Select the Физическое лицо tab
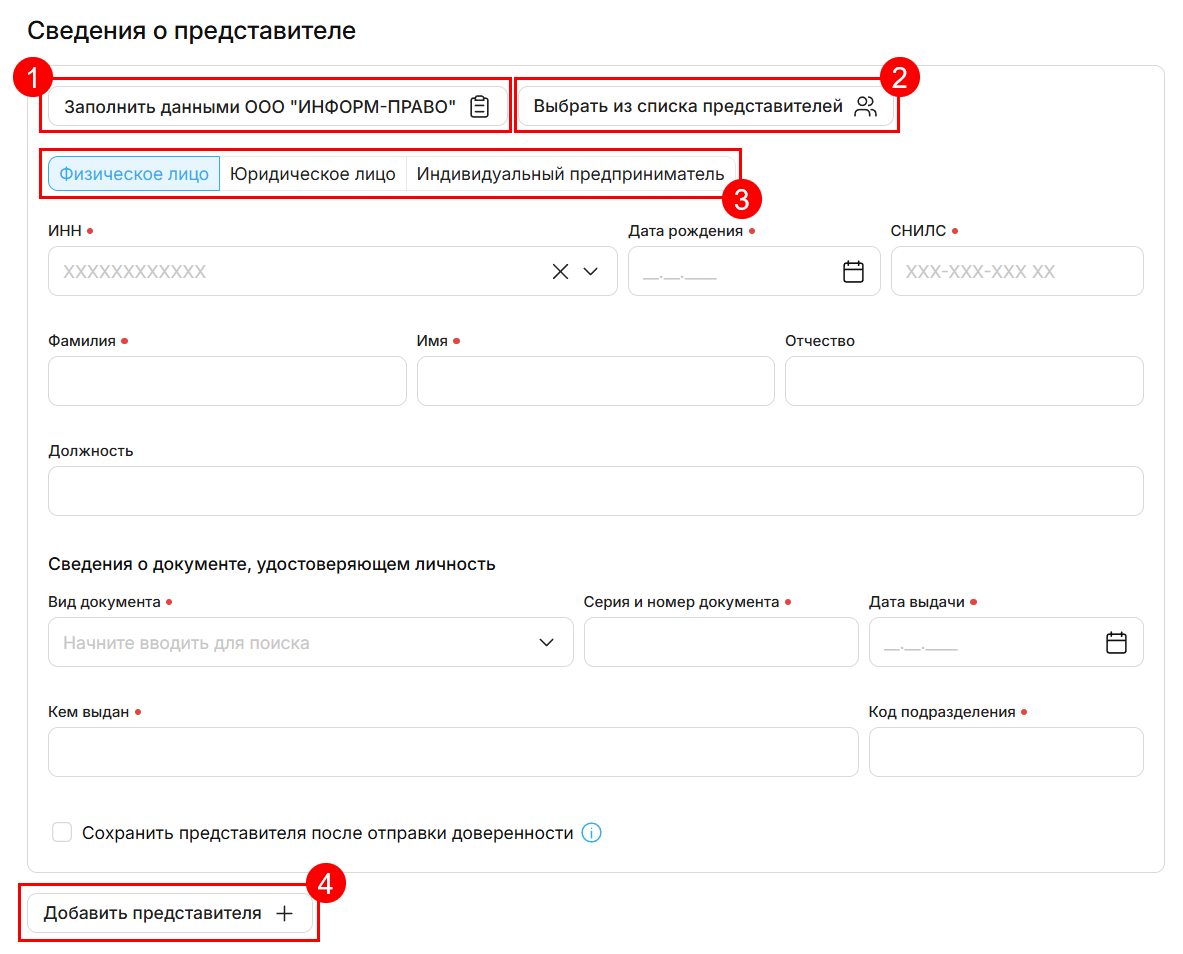 [x=134, y=174]
